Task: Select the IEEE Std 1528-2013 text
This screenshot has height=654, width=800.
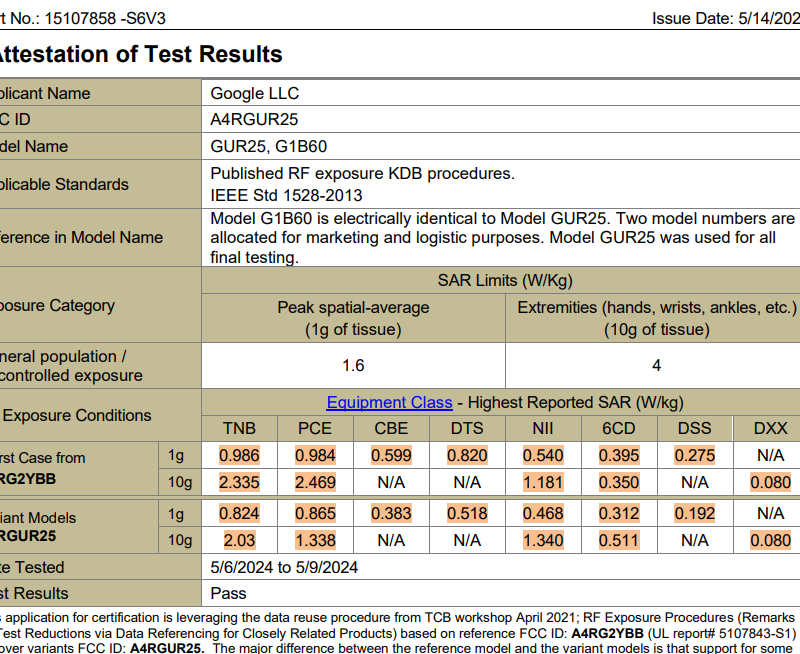Action: pyautogui.click(x=286, y=195)
